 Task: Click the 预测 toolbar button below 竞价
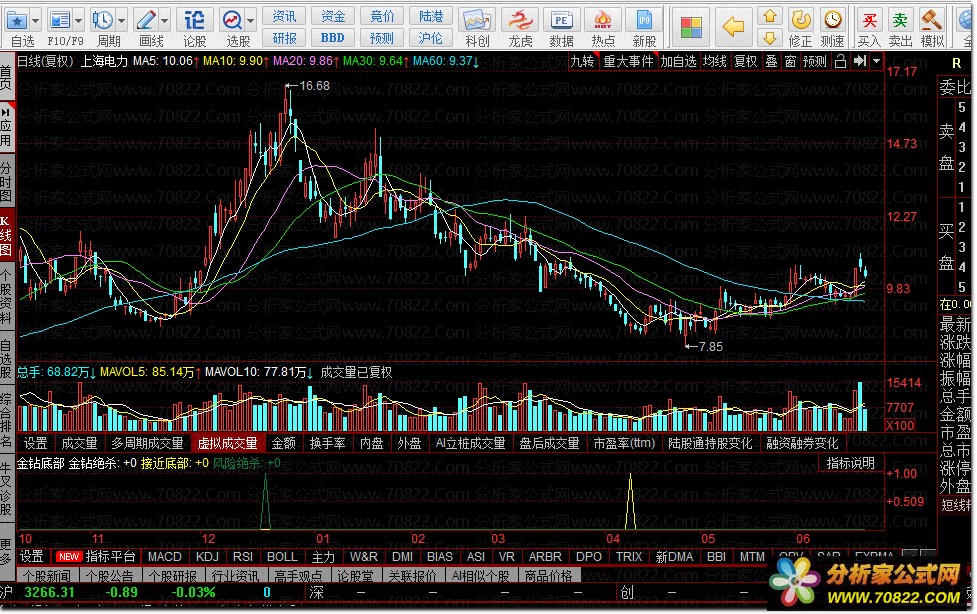click(x=382, y=38)
